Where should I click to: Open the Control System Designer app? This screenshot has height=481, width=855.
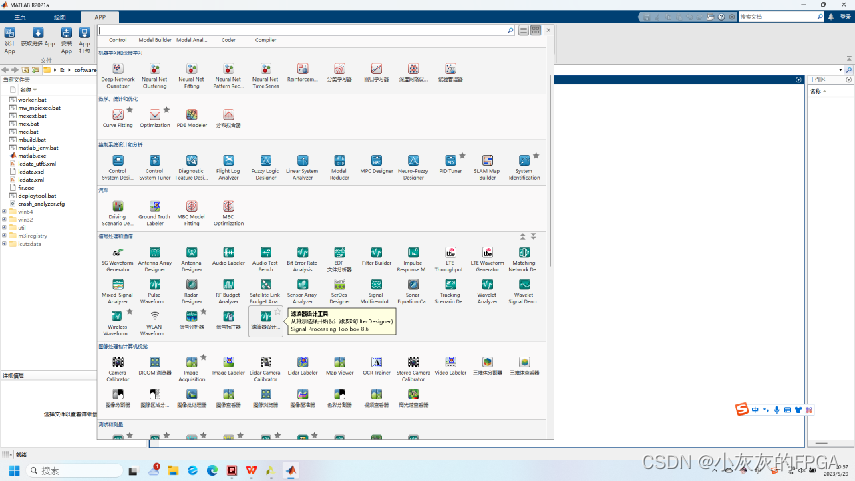click(118, 167)
